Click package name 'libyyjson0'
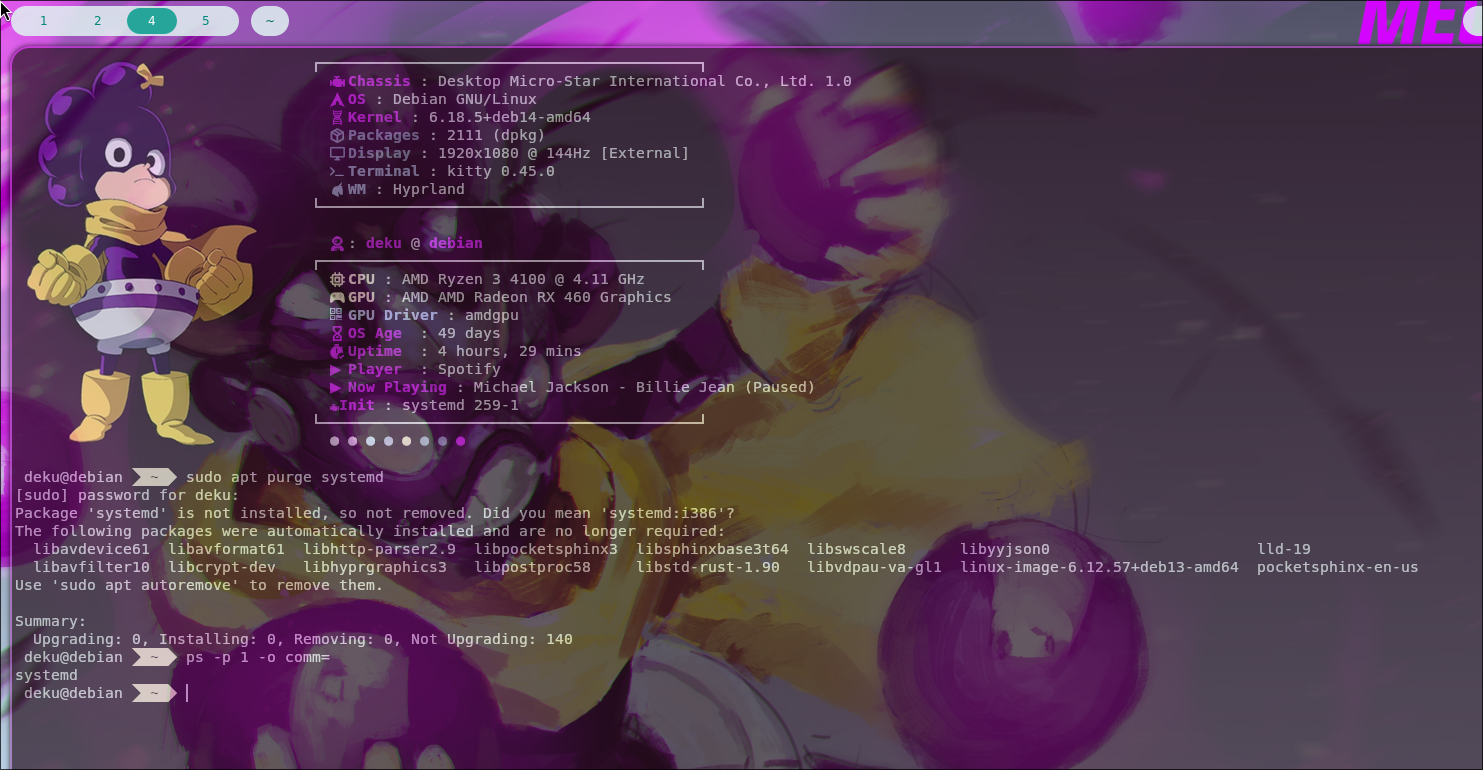Image resolution: width=1483 pixels, height=770 pixels. pos(1005,550)
